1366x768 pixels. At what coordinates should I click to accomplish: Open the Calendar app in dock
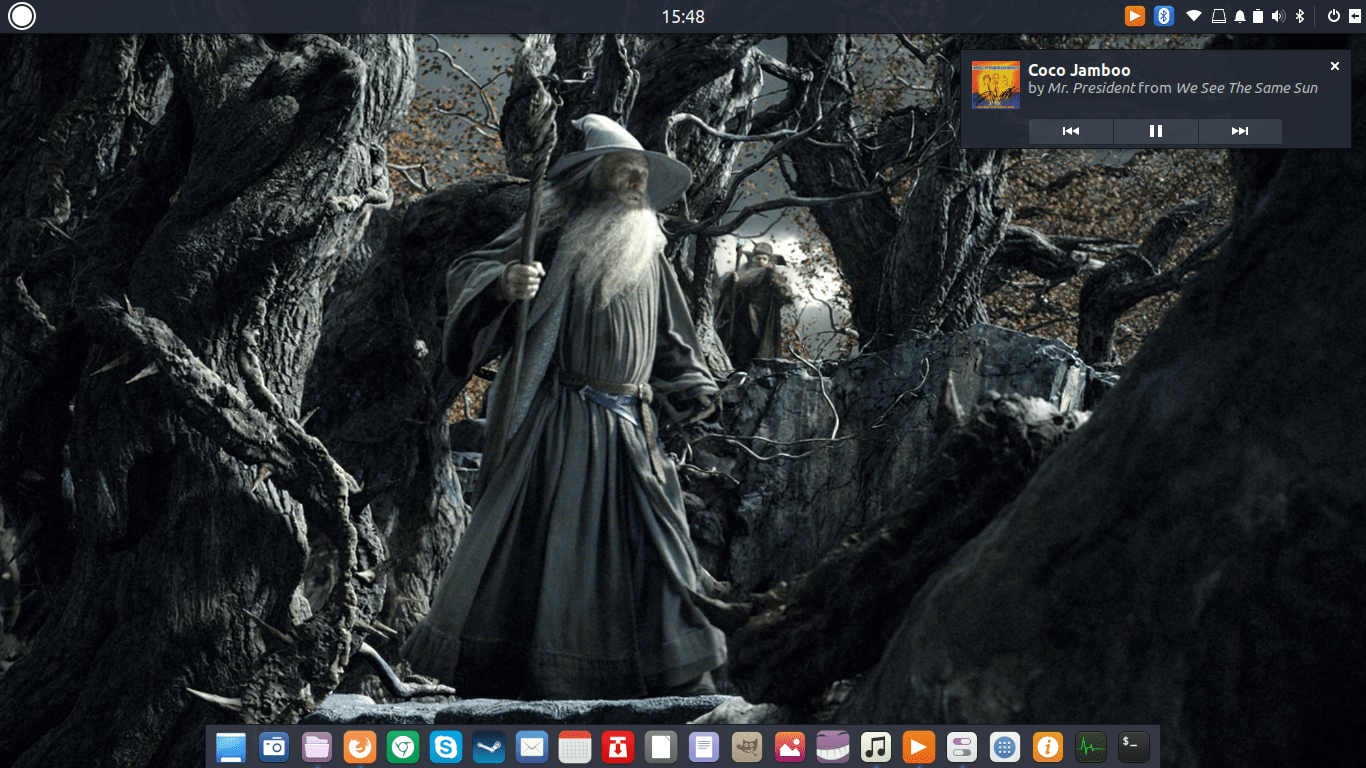pos(575,747)
